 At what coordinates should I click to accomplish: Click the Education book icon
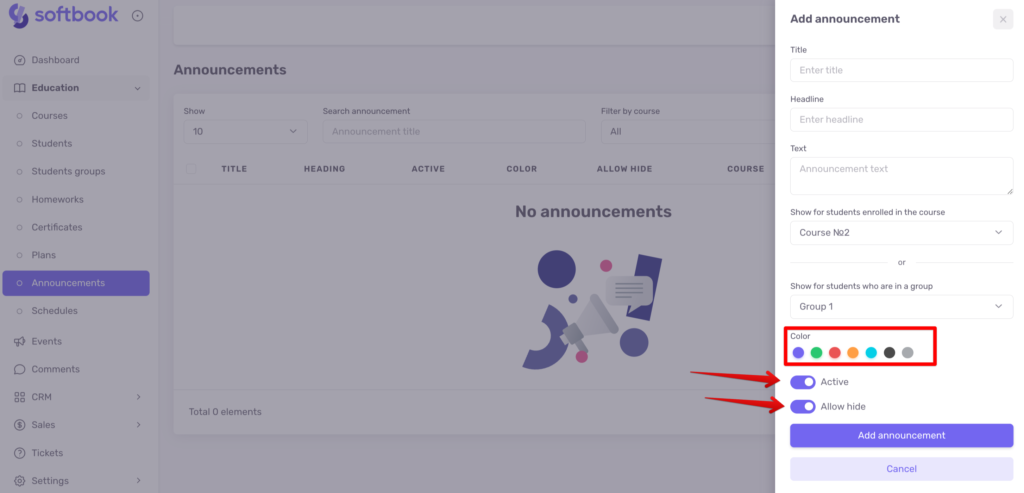[x=20, y=88]
